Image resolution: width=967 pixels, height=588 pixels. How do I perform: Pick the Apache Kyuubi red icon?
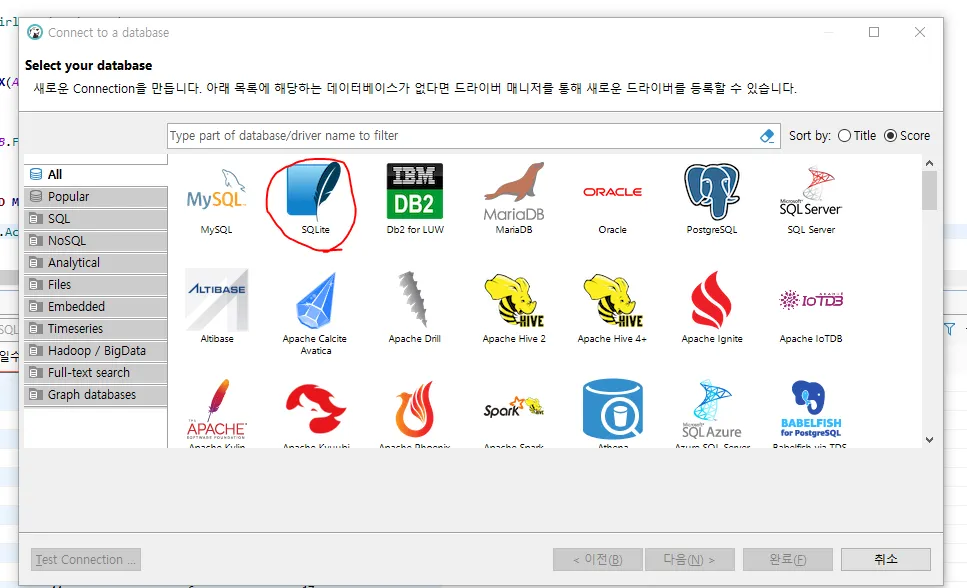click(x=315, y=408)
